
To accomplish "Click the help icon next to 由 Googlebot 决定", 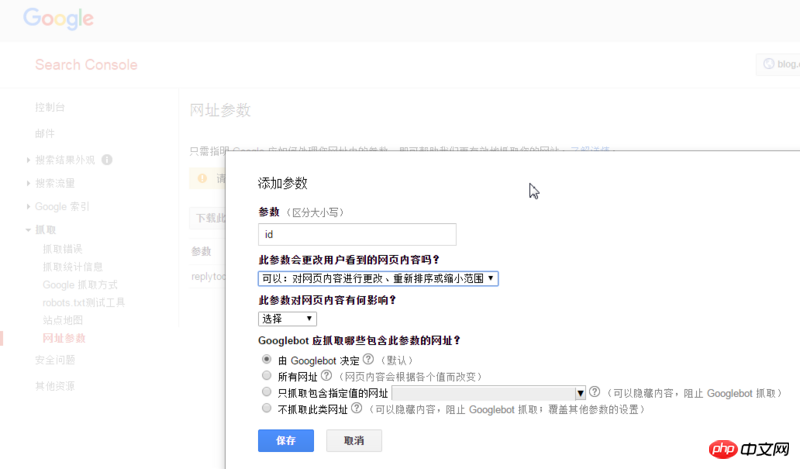I will click(368, 359).
